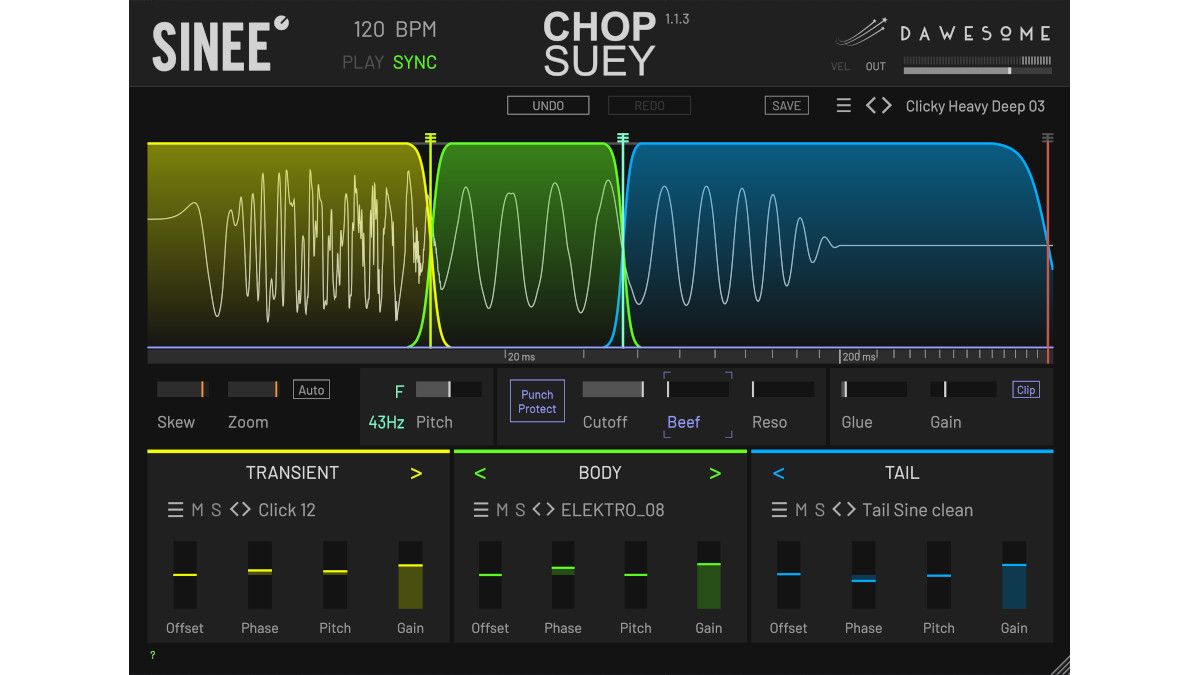
Task: Open the main preset hamburger menu
Action: pos(843,105)
